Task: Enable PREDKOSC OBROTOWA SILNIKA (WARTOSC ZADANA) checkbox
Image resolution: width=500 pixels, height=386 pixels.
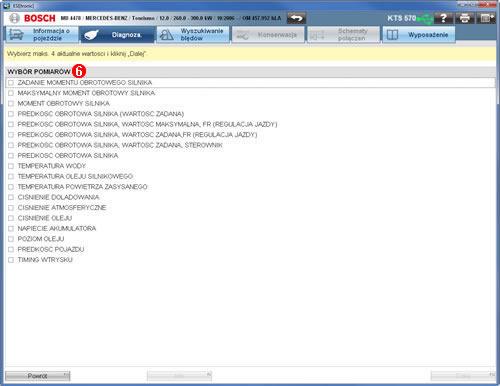Action: (11, 114)
